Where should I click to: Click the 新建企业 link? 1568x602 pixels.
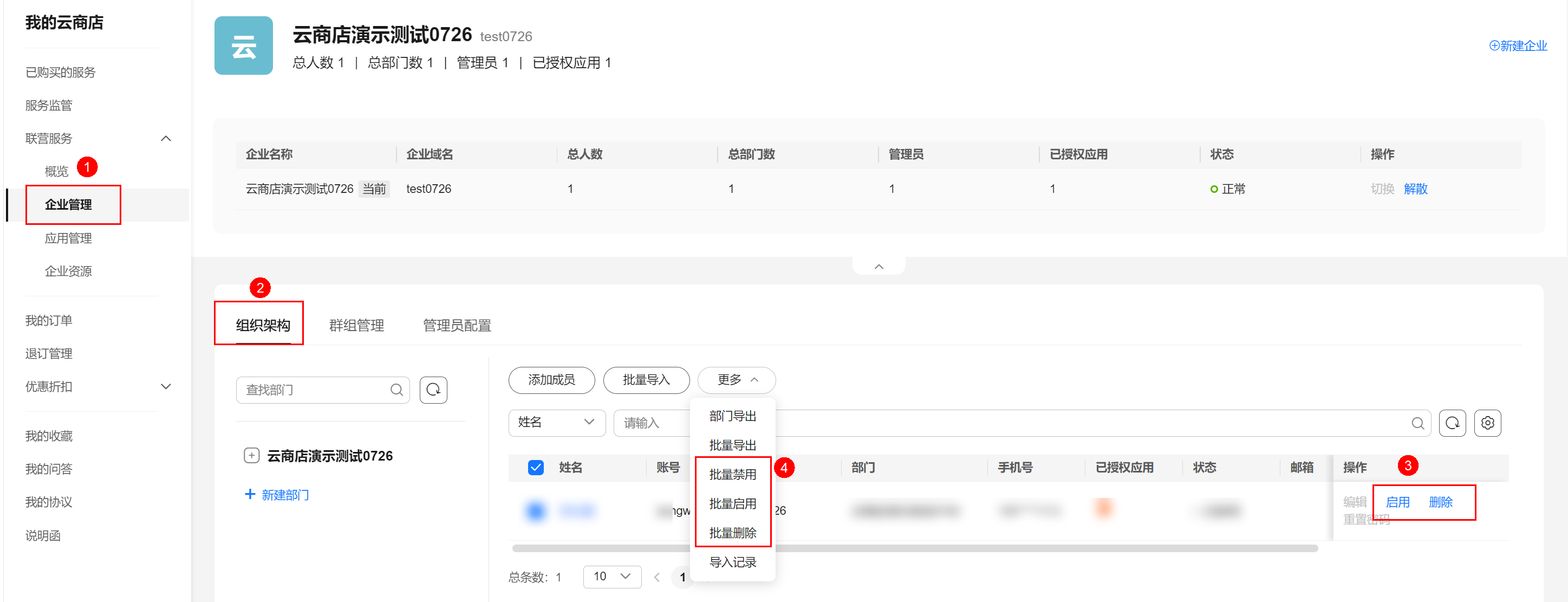[x=1518, y=46]
